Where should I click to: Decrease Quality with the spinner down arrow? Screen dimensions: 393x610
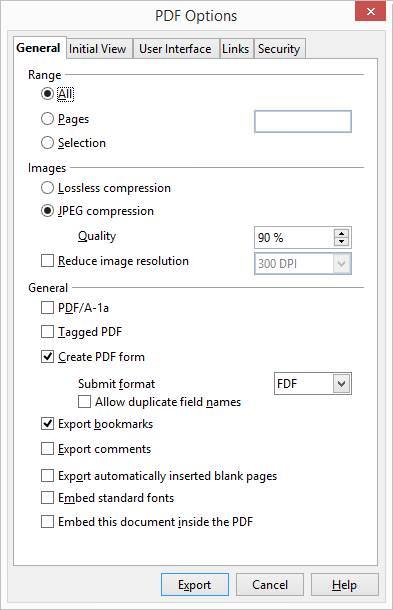pos(341,242)
